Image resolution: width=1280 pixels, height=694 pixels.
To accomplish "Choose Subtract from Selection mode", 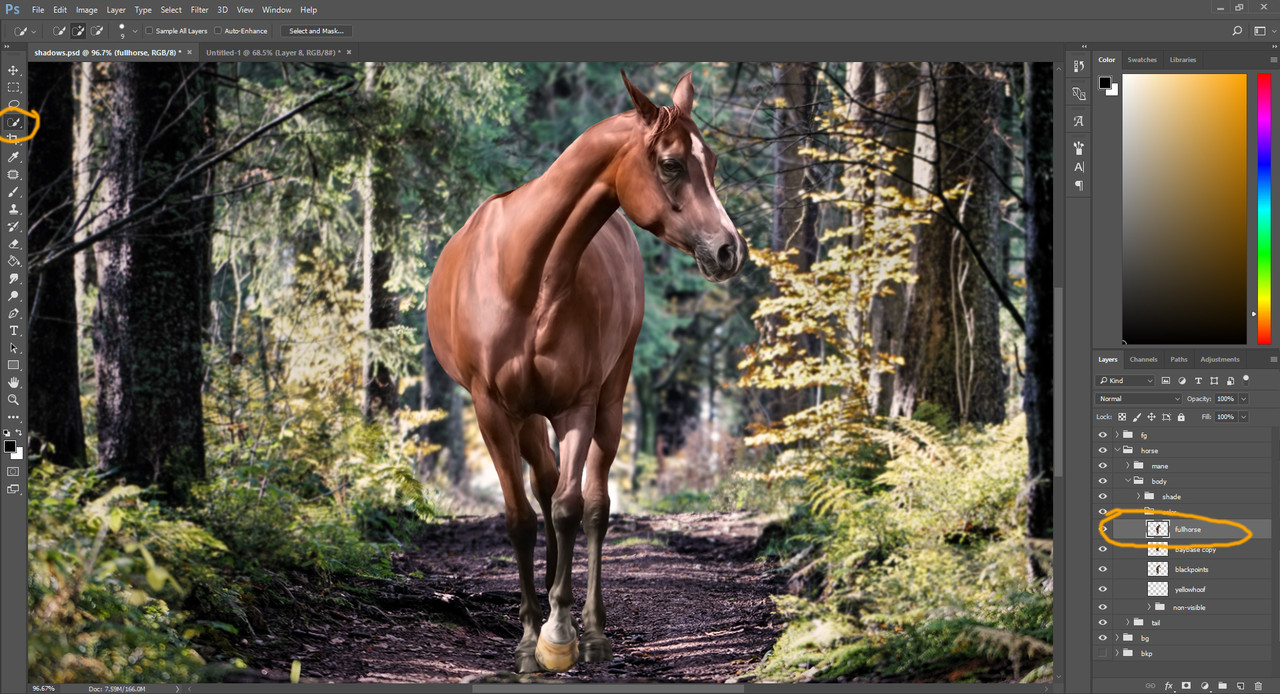I will 97,31.
